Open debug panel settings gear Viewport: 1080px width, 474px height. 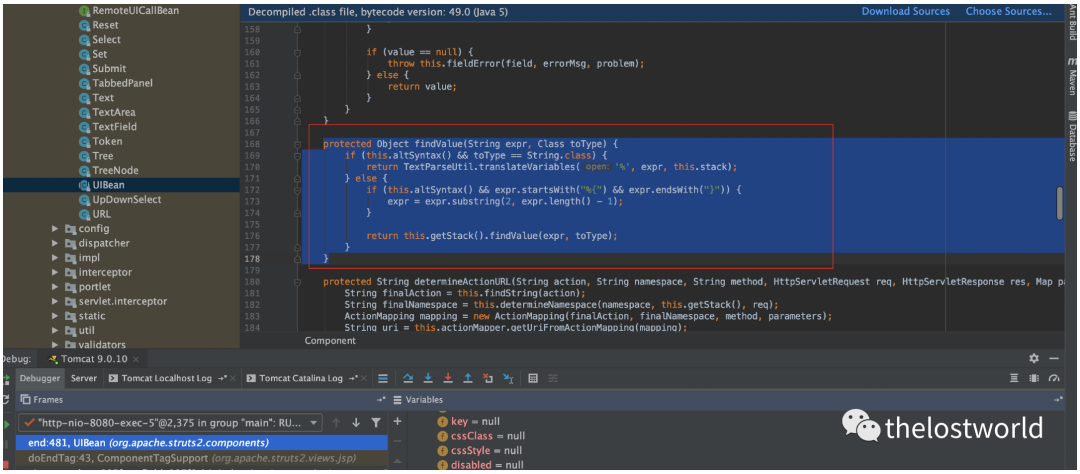click(x=1034, y=358)
